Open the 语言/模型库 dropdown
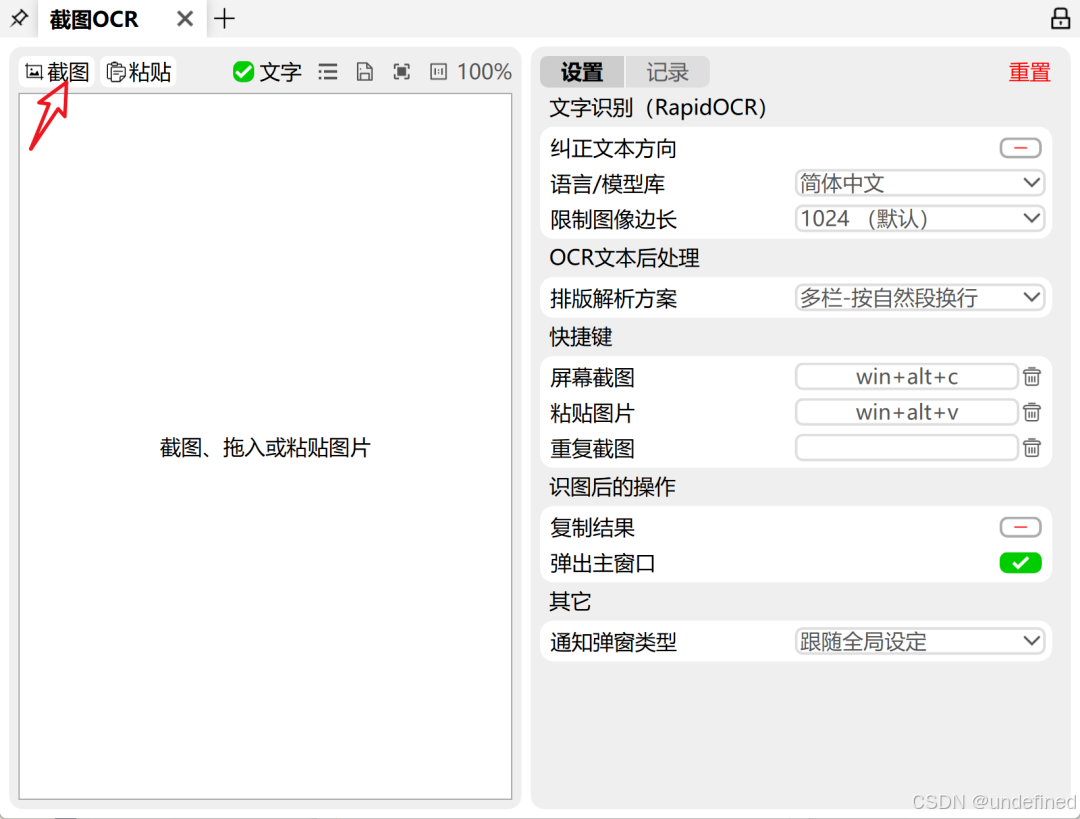This screenshot has width=1080, height=819. pos(919,182)
